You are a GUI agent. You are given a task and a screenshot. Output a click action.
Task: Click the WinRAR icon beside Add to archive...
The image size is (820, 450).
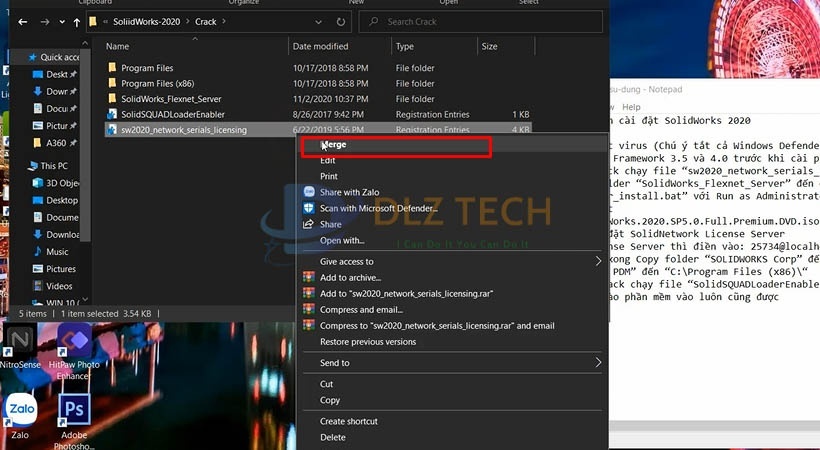tap(309, 277)
